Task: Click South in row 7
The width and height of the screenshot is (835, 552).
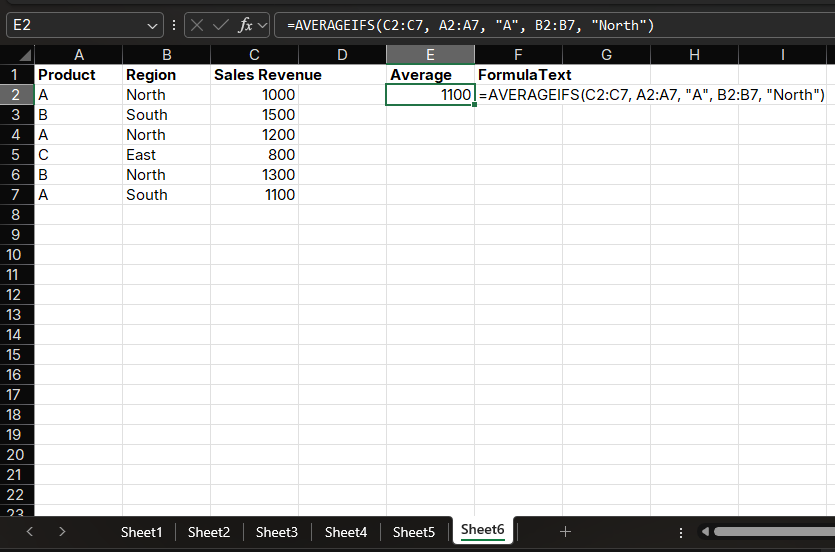Action: (x=167, y=195)
